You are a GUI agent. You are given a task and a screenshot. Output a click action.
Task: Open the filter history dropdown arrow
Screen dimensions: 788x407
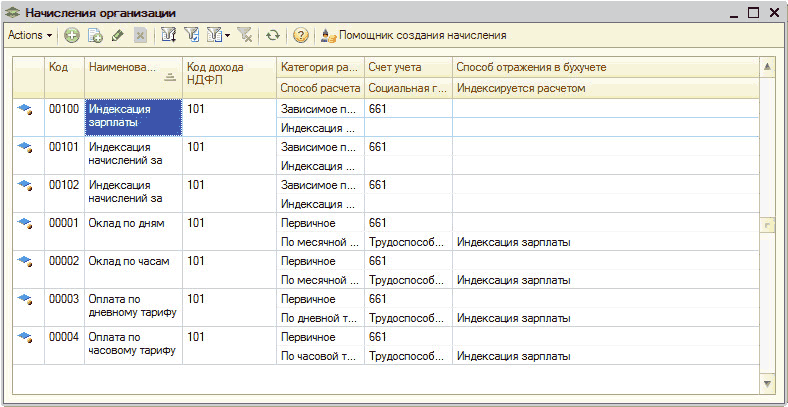[x=227, y=35]
